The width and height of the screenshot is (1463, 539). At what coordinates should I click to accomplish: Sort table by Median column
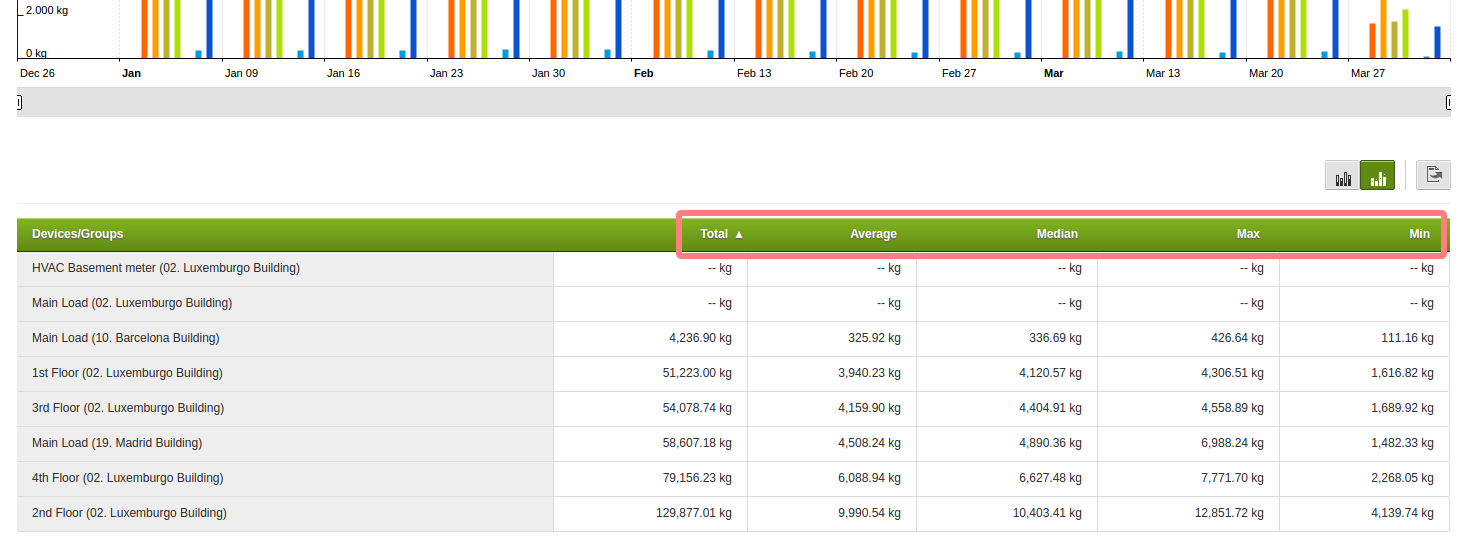[1057, 234]
